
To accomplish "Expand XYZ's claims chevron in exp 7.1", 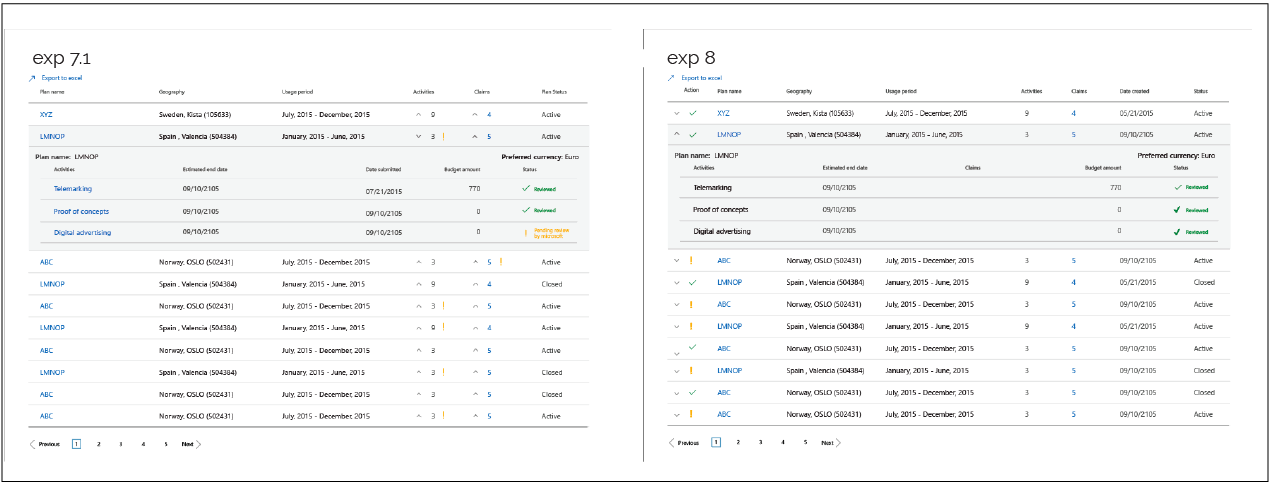I will pyautogui.click(x=475, y=115).
